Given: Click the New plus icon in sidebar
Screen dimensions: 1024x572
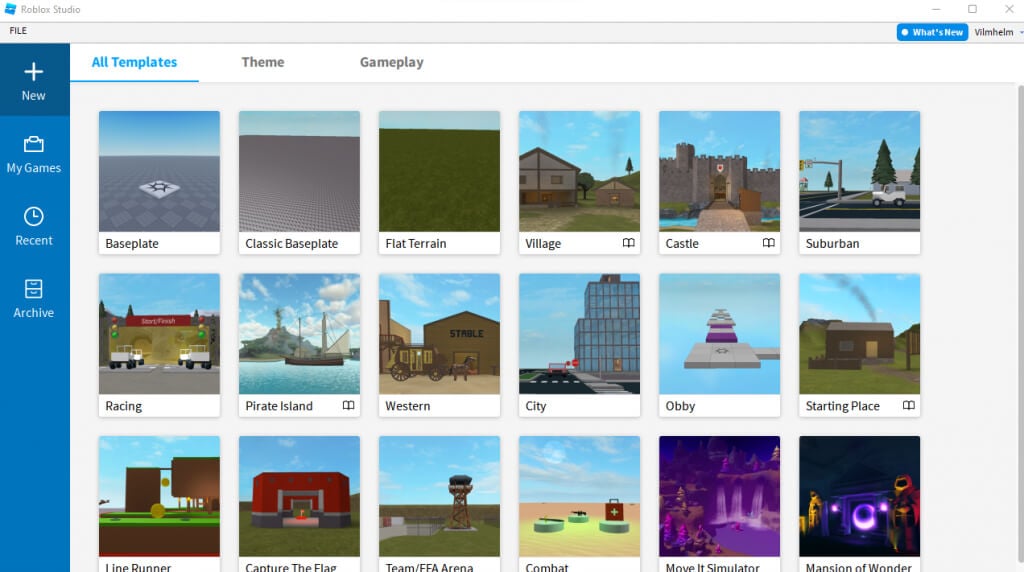Looking at the screenshot, I should 34,72.
